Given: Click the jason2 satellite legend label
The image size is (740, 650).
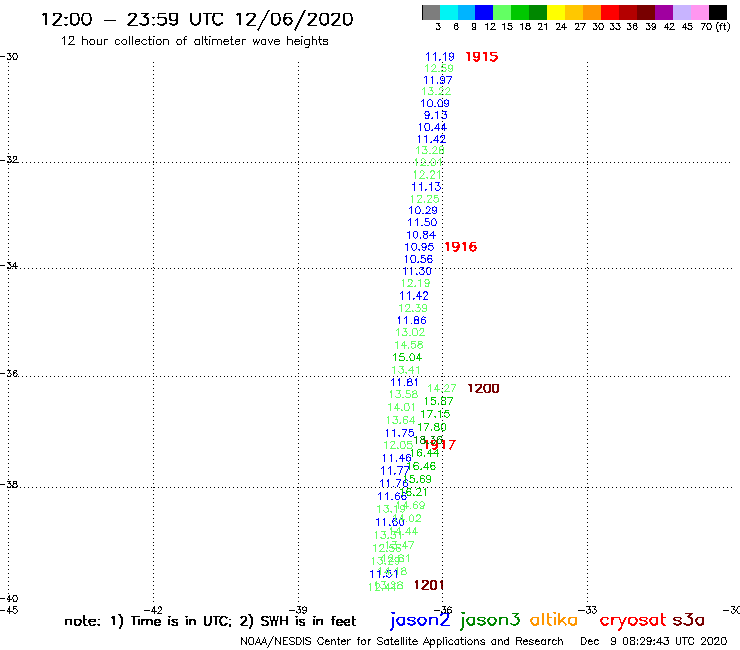Looking at the screenshot, I should pyautogui.click(x=420, y=620).
